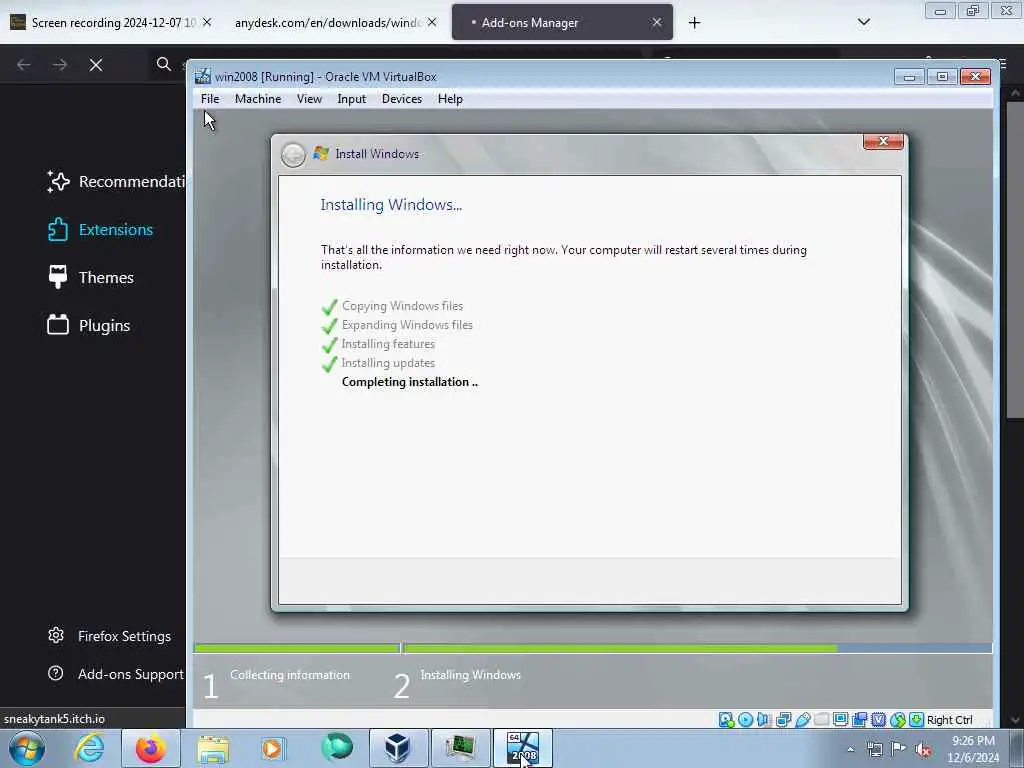1024x768 pixels.
Task: Open the Extensions category in Add-ons Manager
Action: pos(100,230)
